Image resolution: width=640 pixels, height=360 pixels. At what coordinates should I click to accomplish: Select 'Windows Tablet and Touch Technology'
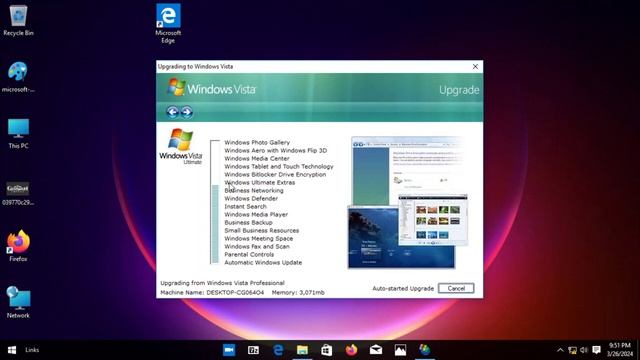click(279, 167)
